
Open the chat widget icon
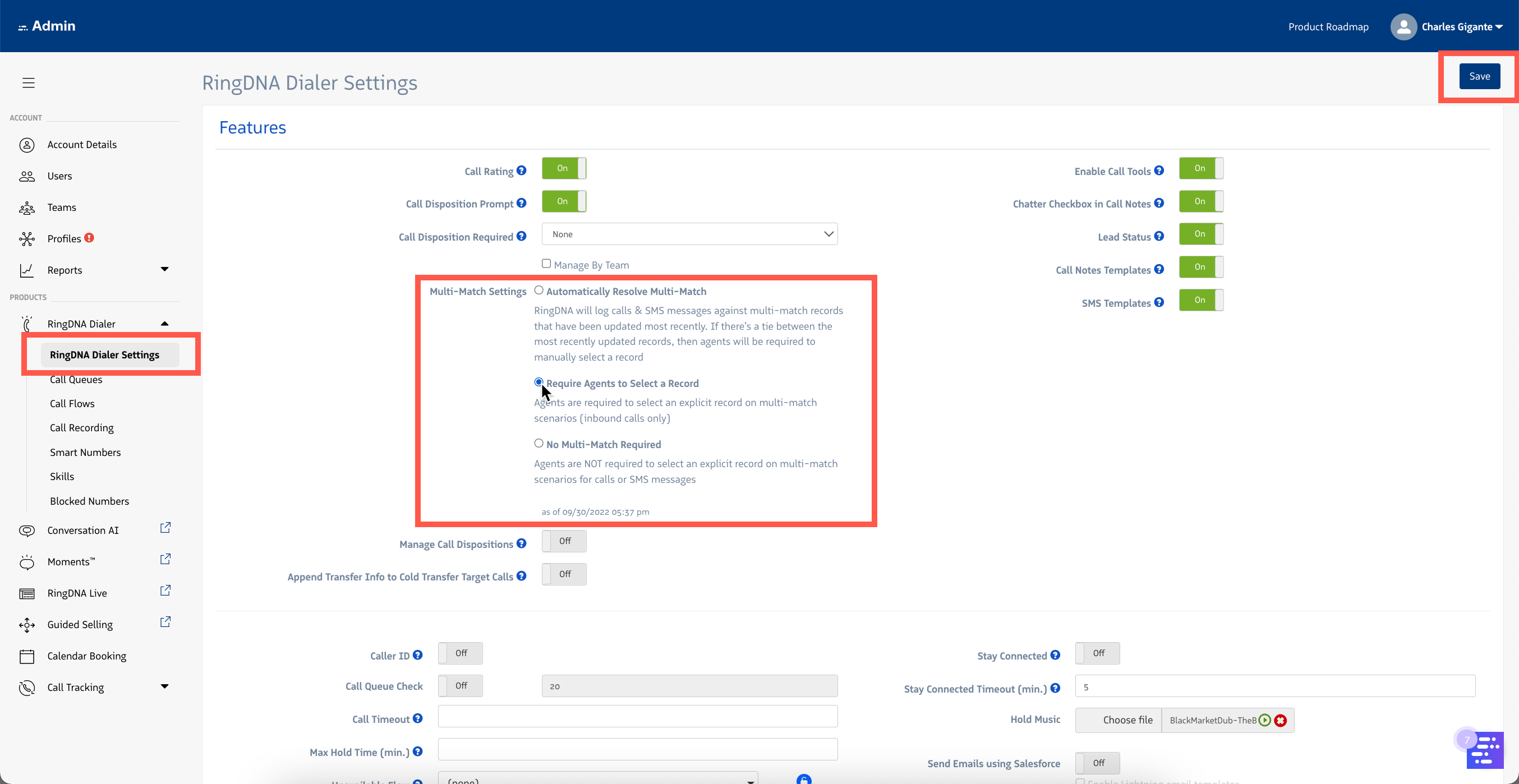(1485, 749)
